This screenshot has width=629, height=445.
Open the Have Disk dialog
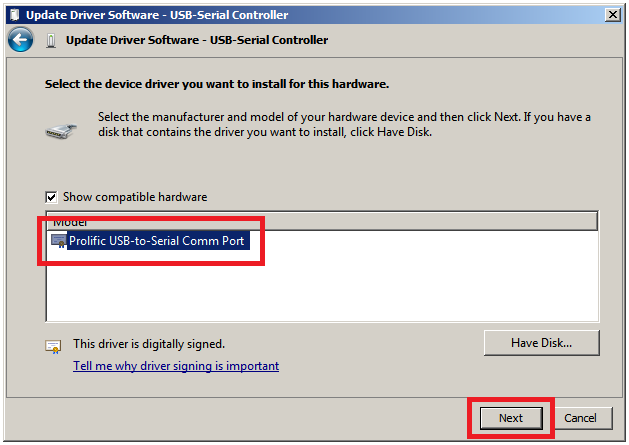pyautogui.click(x=542, y=343)
